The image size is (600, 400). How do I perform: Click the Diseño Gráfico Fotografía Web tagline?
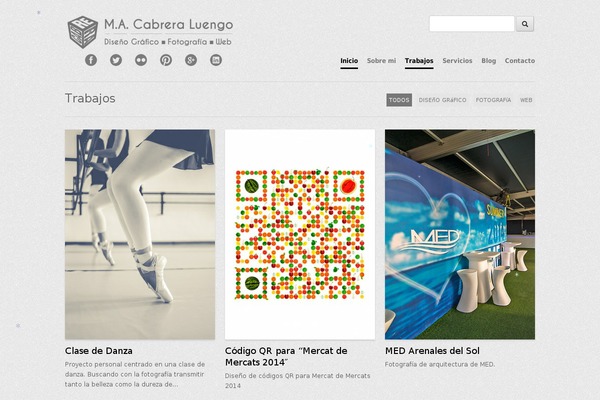(168, 42)
